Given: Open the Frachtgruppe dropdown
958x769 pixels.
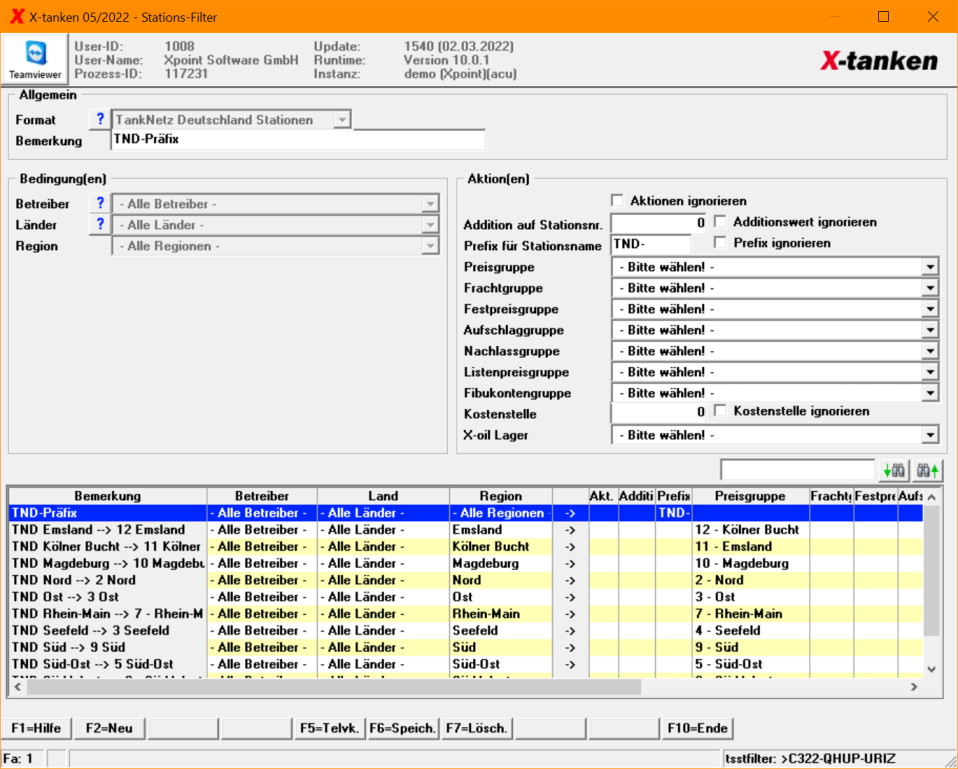Looking at the screenshot, I should coord(930,288).
